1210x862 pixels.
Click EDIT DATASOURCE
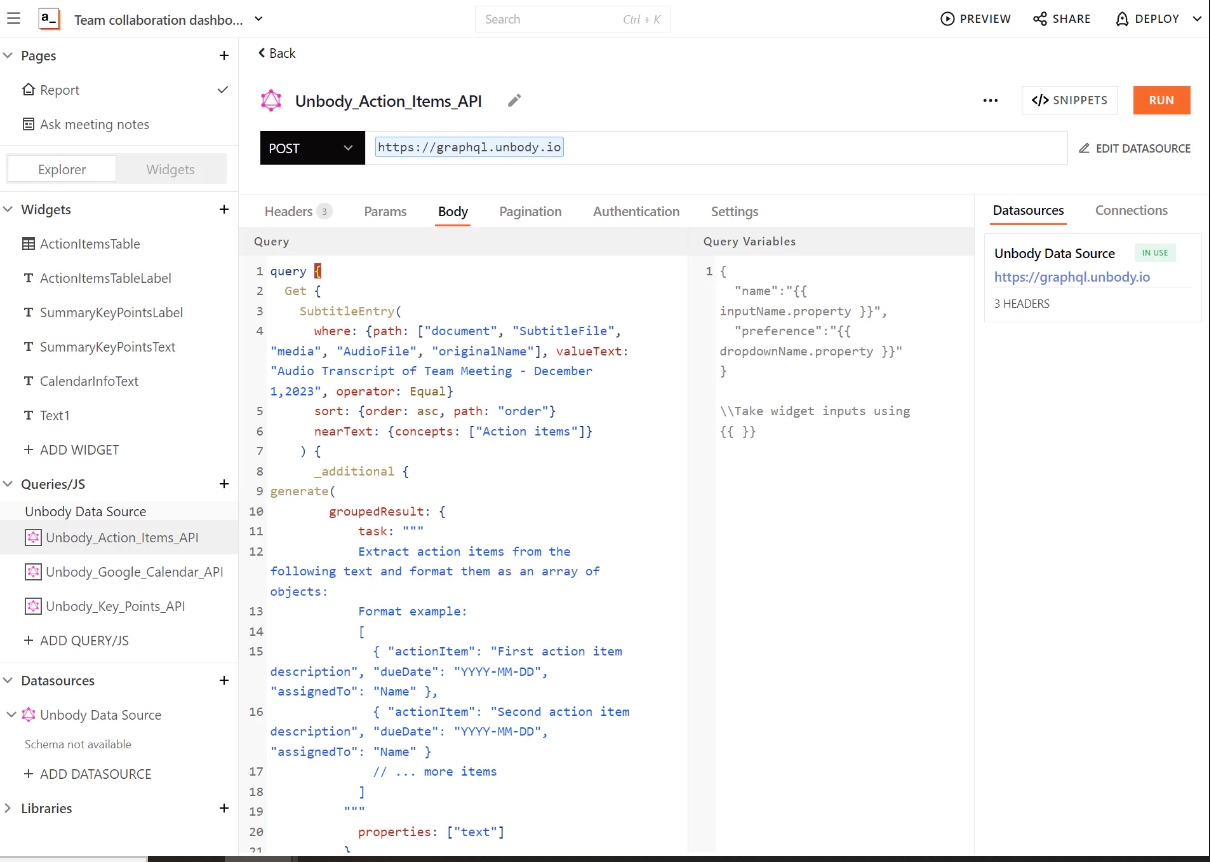click(x=1135, y=148)
